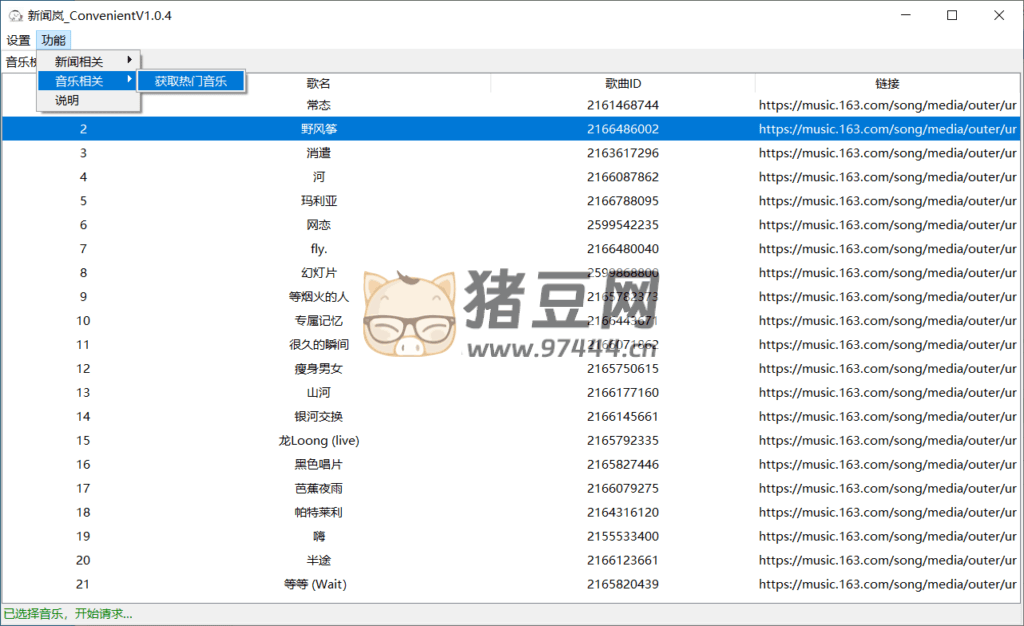This screenshot has width=1024, height=626.
Task: Sort by the 歌曲ID column header
Action: point(622,83)
